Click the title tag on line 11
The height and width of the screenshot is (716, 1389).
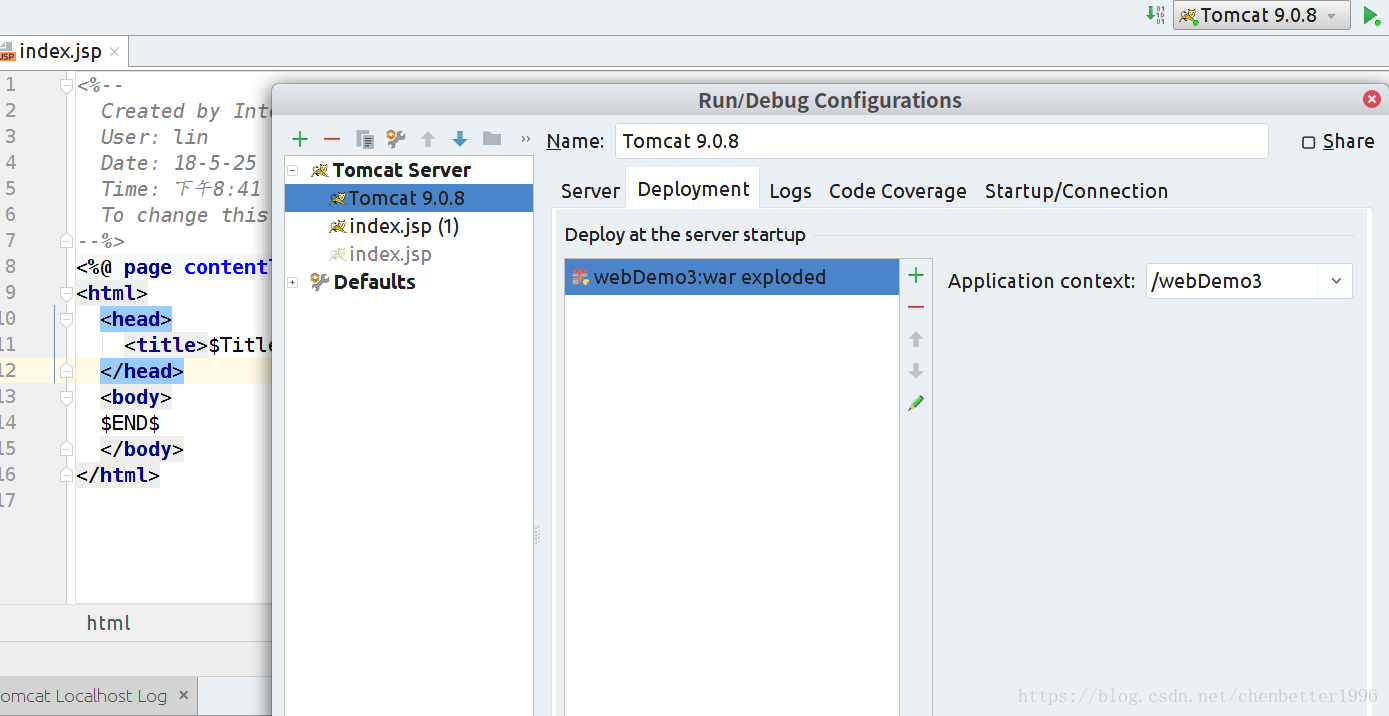[x=166, y=345]
